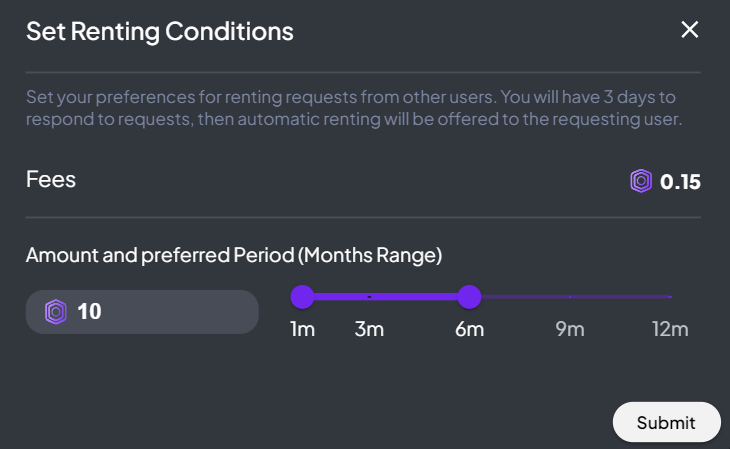Image resolution: width=730 pixels, height=449 pixels.
Task: Select the 3m period label
Action: [370, 330]
